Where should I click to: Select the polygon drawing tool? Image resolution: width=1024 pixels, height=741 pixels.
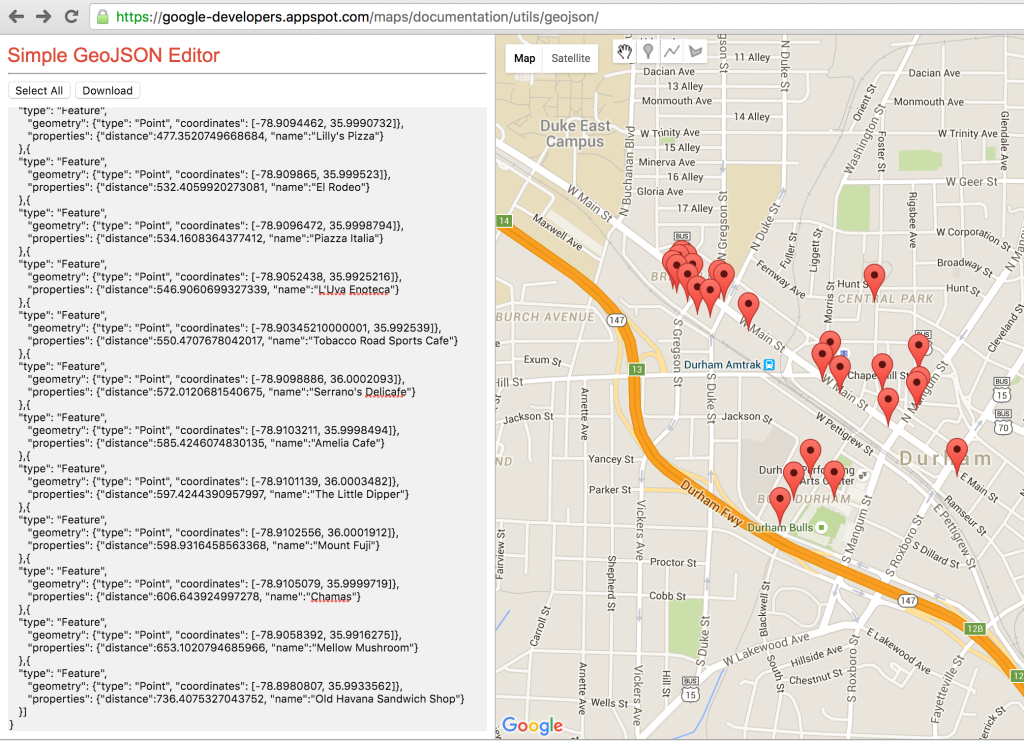(x=695, y=51)
